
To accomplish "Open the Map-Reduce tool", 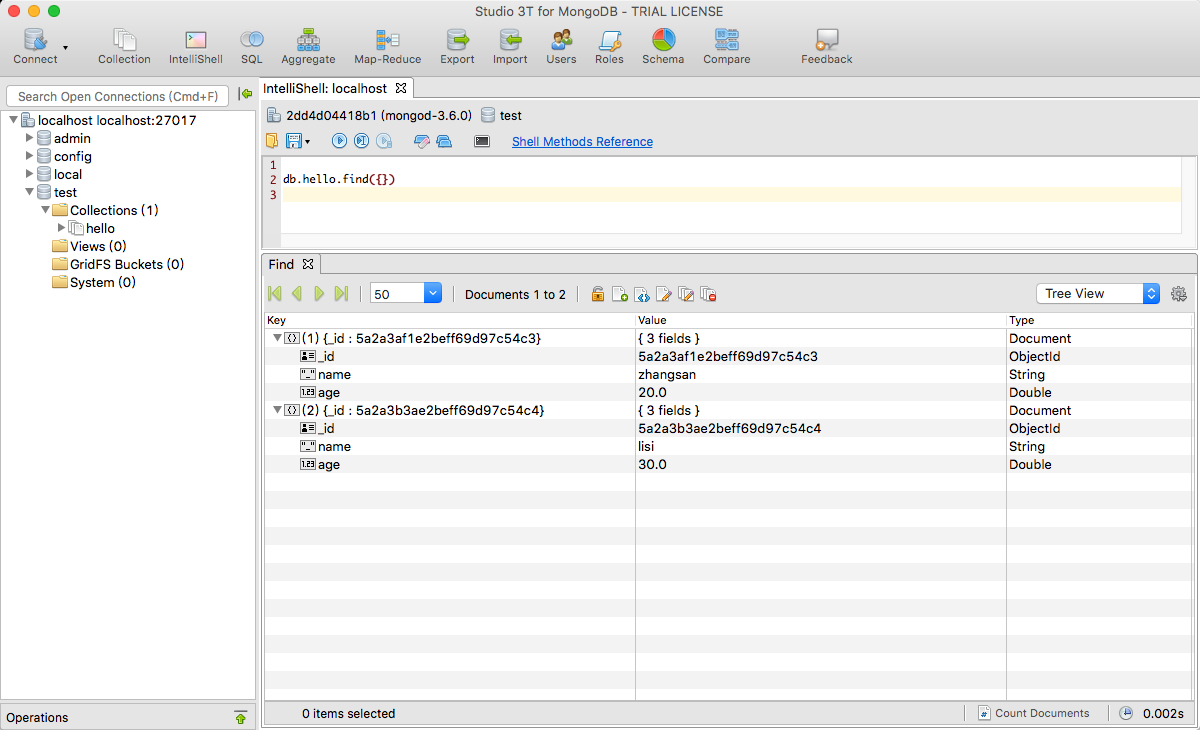I will tap(387, 46).
